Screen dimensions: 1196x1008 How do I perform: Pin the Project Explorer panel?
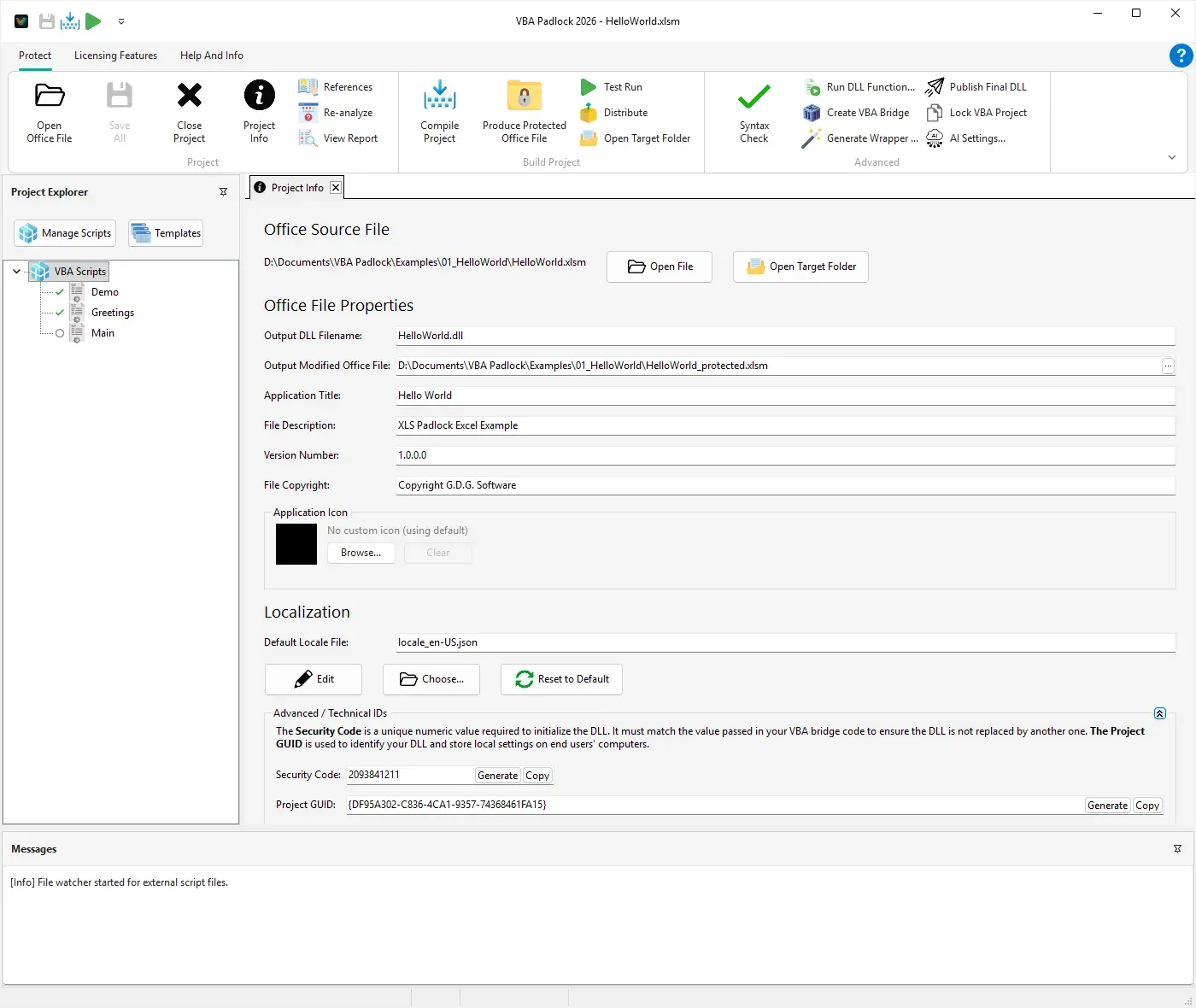224,192
